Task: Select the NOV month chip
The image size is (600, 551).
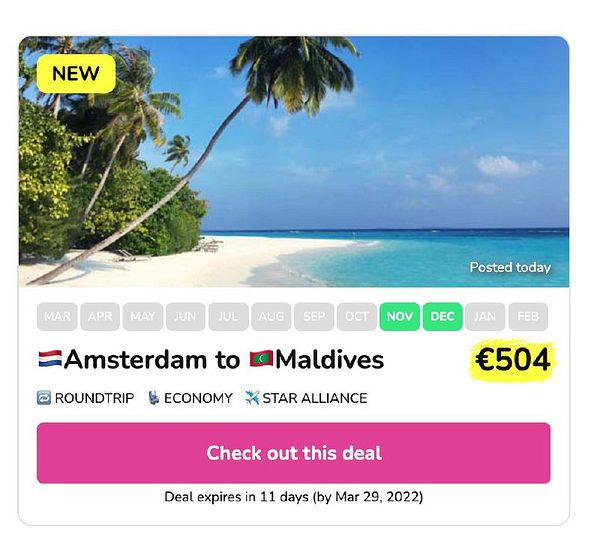Action: (x=399, y=317)
